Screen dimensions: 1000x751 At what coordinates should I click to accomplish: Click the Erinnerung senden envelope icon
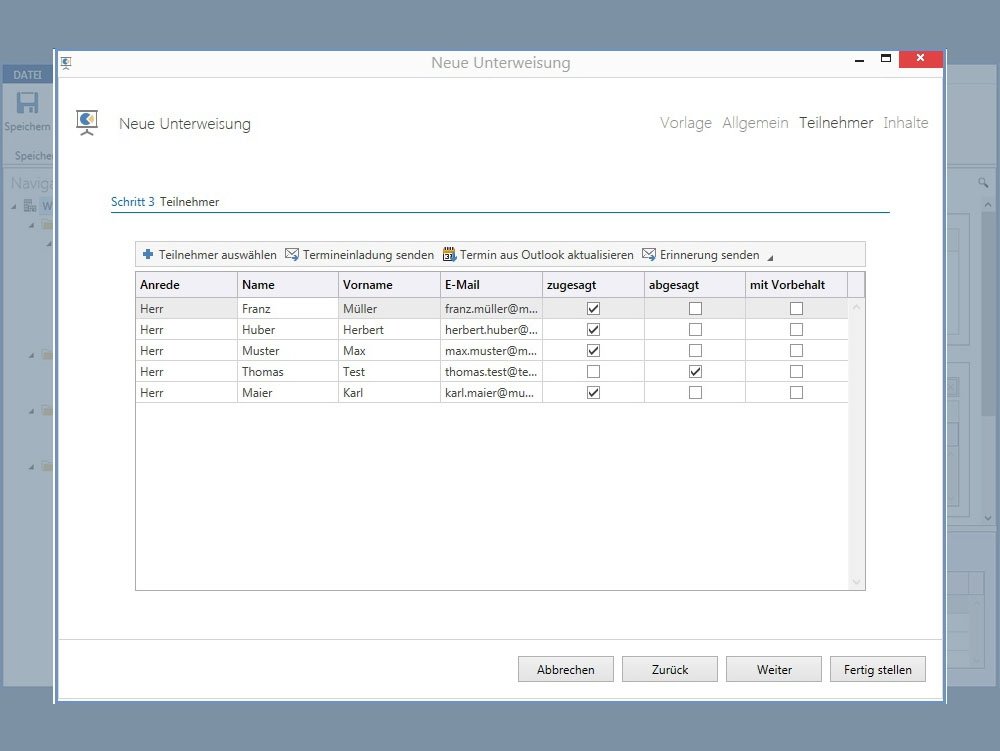point(649,255)
